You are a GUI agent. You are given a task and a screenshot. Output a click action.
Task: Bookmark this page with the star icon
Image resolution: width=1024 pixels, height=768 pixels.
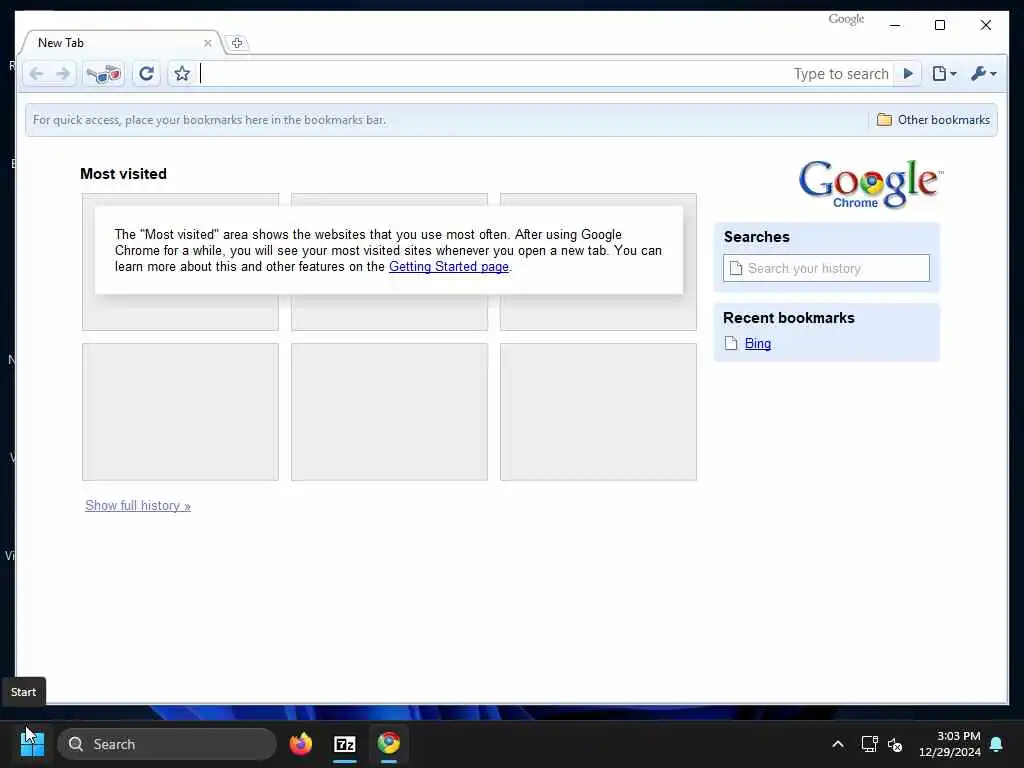click(182, 74)
